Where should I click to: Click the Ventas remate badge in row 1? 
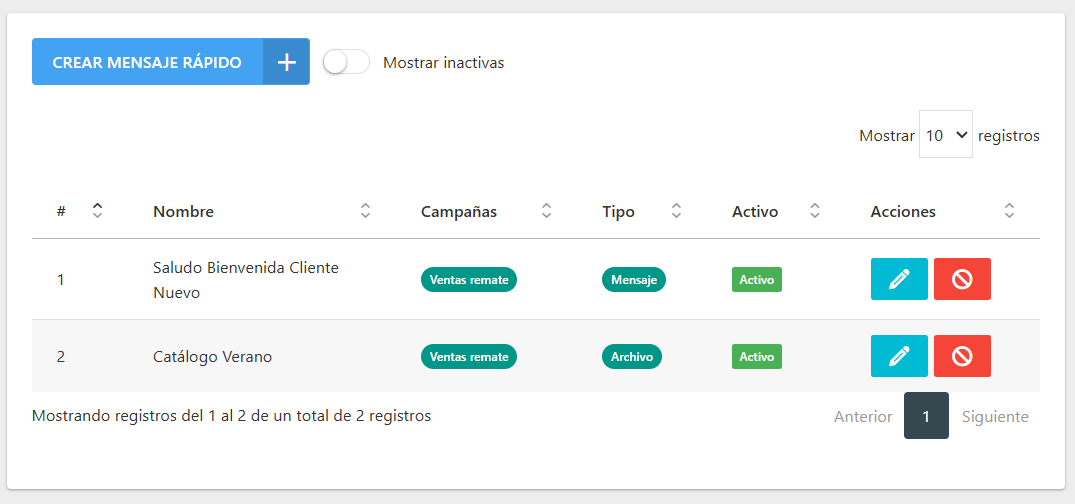pos(468,280)
